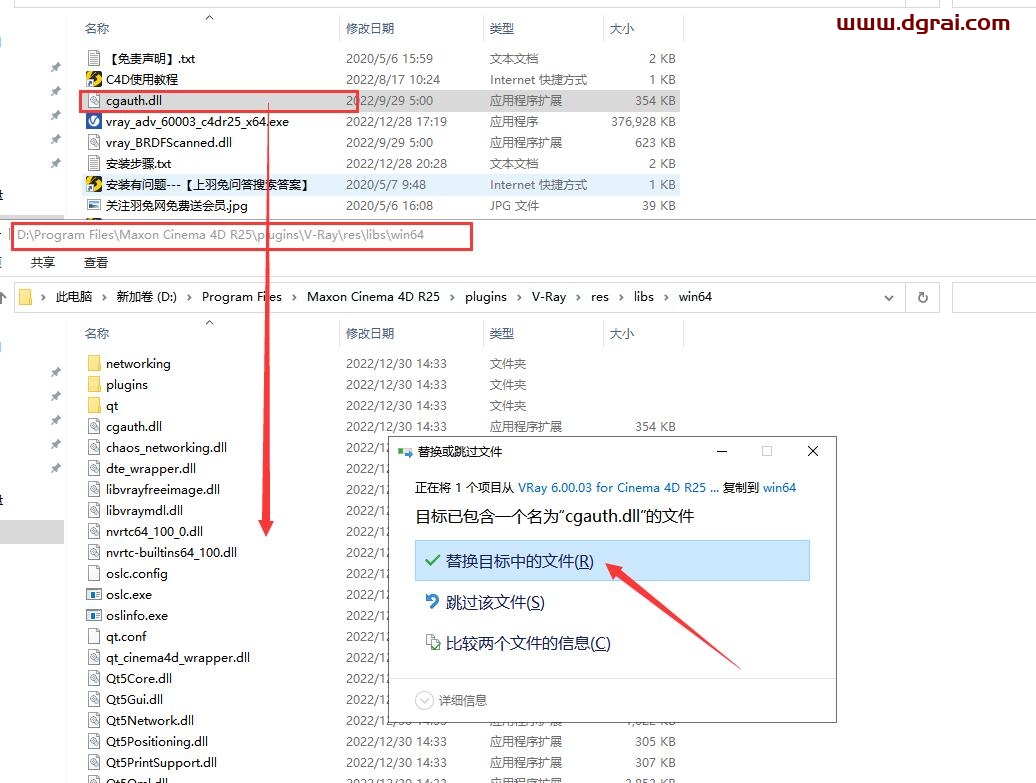Select the oslc.exe application icon
This screenshot has height=783, width=1036.
(x=94, y=595)
